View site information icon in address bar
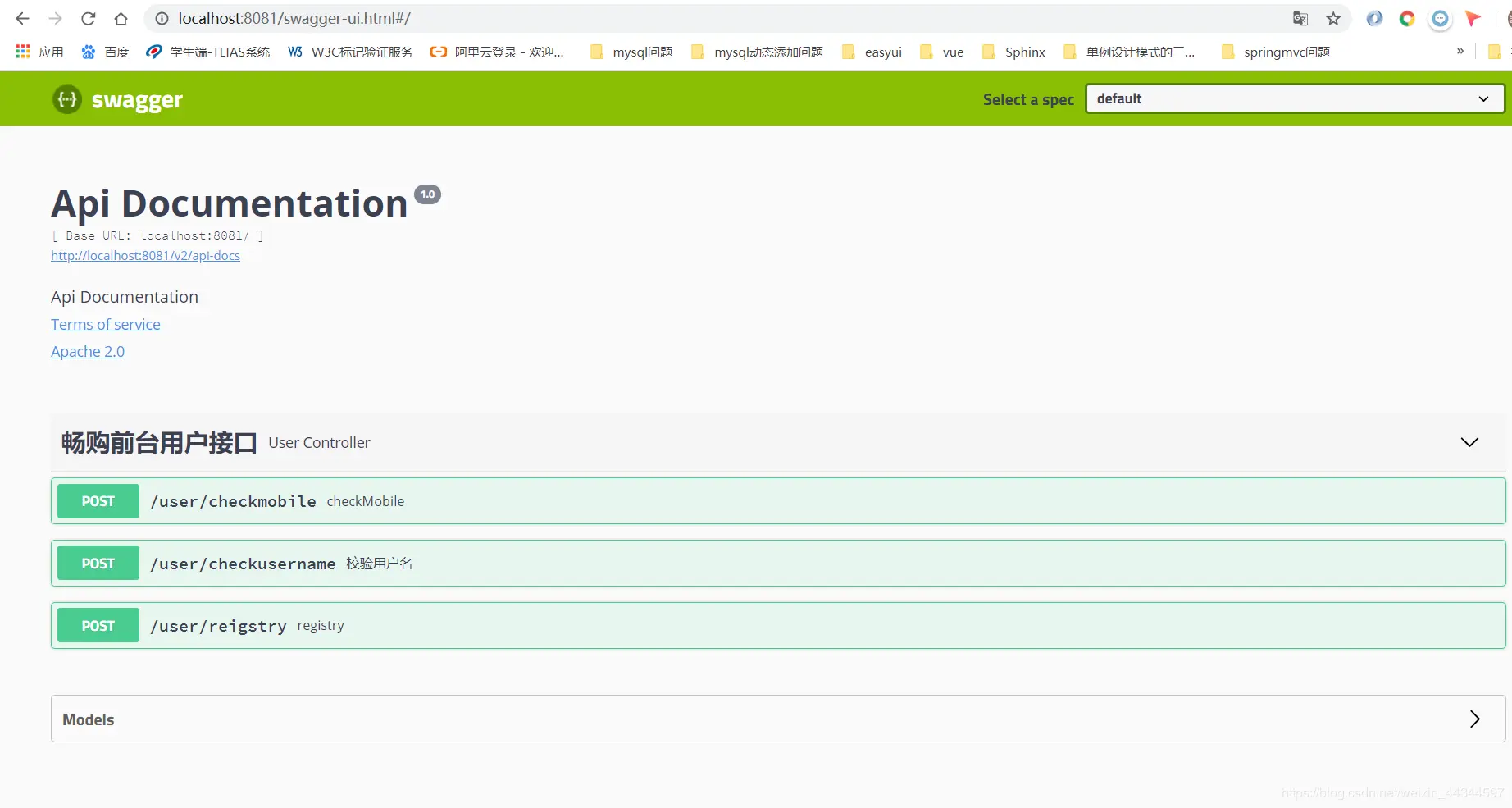Viewport: 1512px width, 808px height. coord(162,18)
